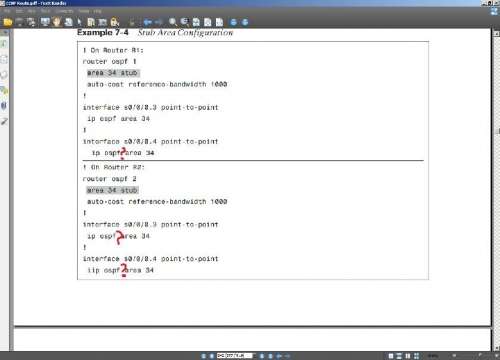Open the Pages thumbnail panel icon
This screenshot has height=360, width=500.
point(4,59)
